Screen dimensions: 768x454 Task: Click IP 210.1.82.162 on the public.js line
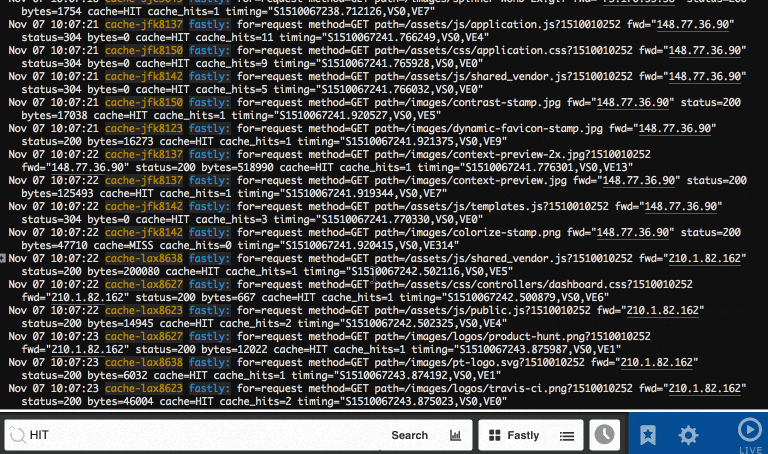click(663, 310)
